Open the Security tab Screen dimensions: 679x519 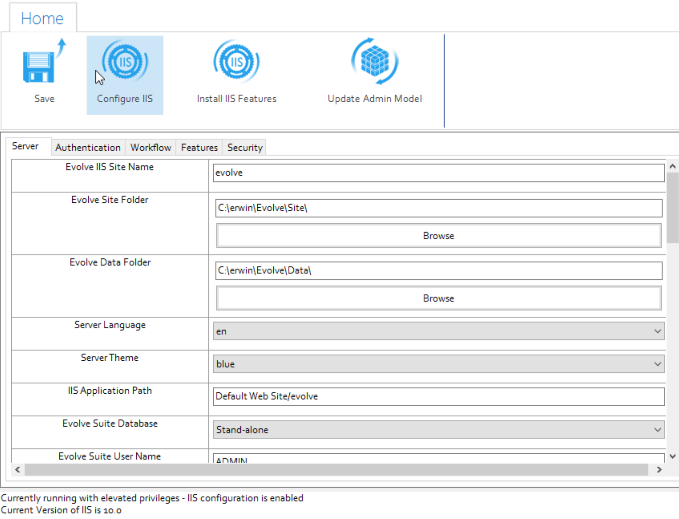pos(245,148)
